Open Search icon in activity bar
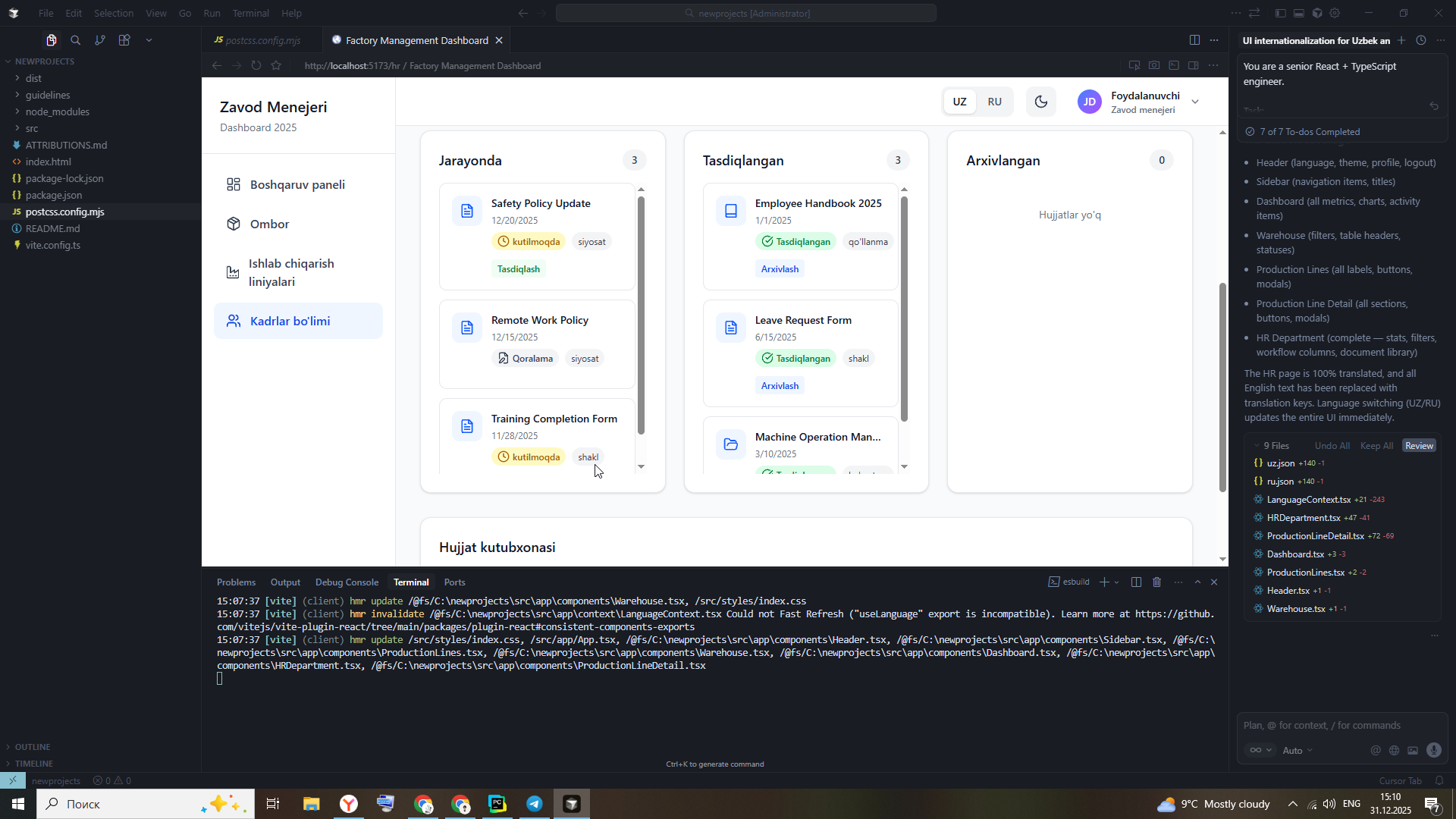Image resolution: width=1456 pixels, height=819 pixels. (76, 40)
